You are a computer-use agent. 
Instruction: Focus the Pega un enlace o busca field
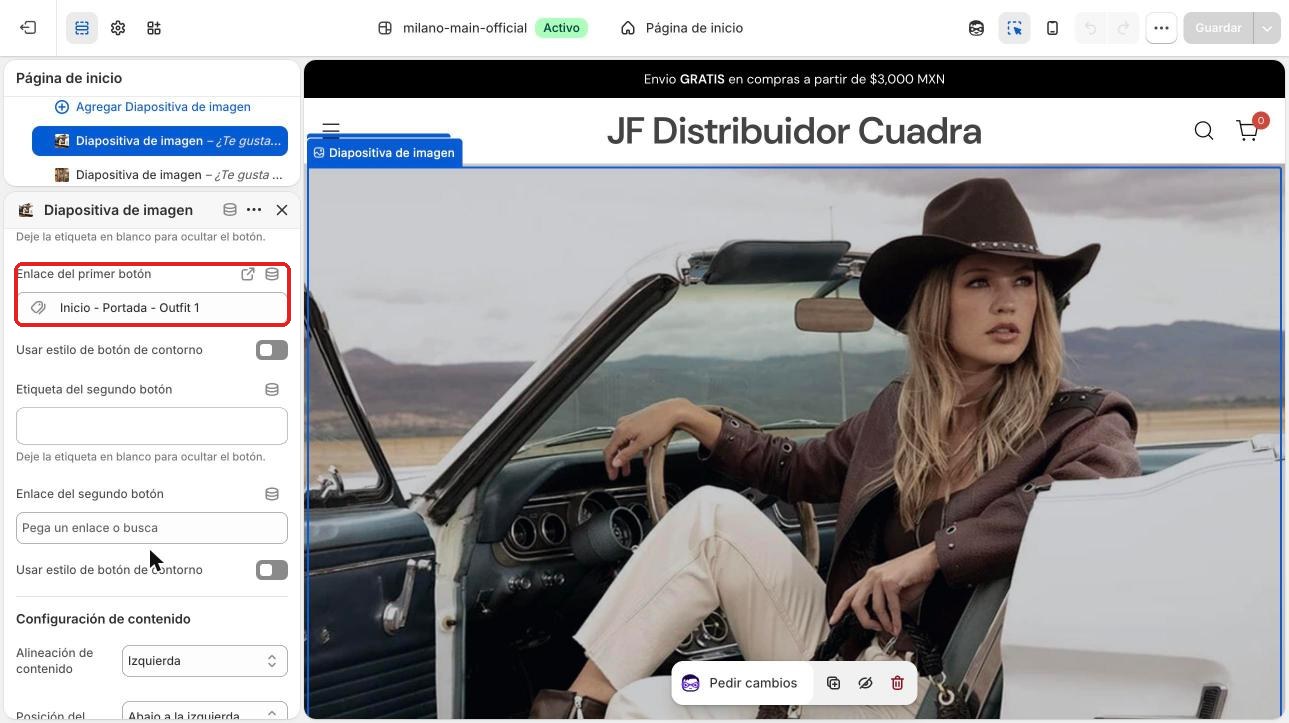click(152, 528)
